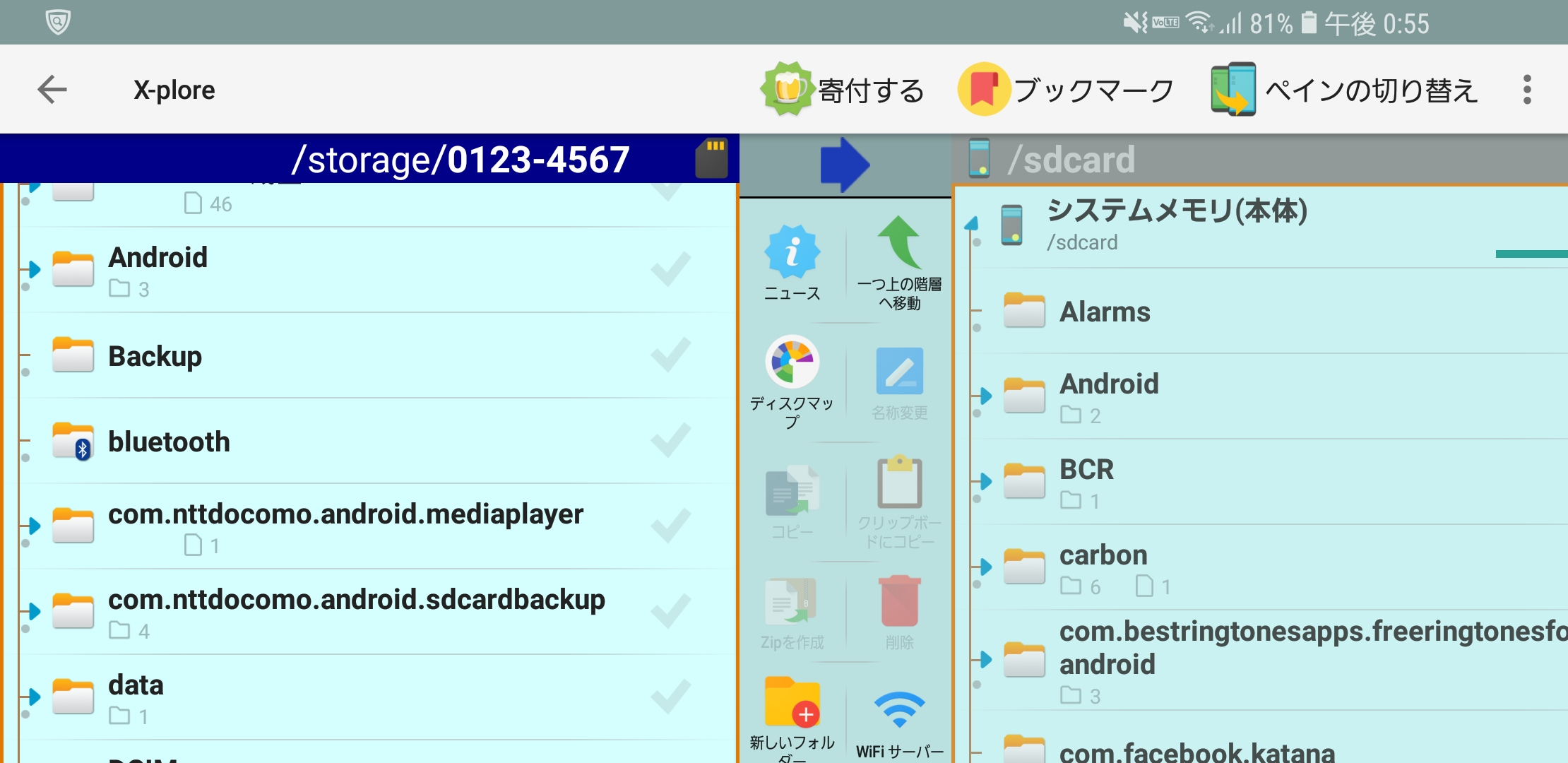The image size is (1568, 763).
Task: Expand the carbon folder arrow
Action: click(986, 567)
